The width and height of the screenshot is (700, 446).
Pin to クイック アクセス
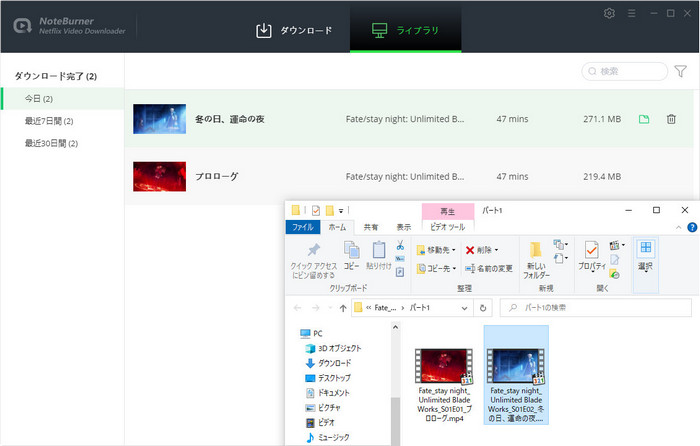tap(313, 261)
